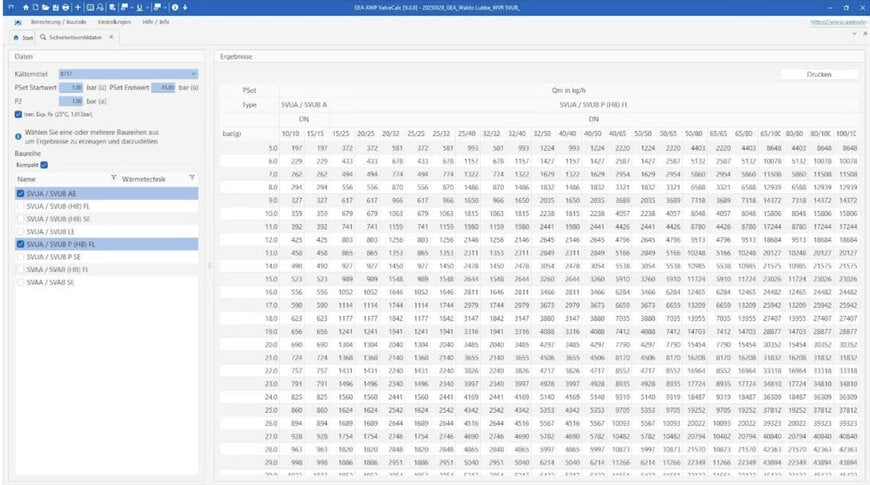This screenshot has height=485, width=870.
Task: Click the round info icon in title toolbar
Action: [175, 8]
